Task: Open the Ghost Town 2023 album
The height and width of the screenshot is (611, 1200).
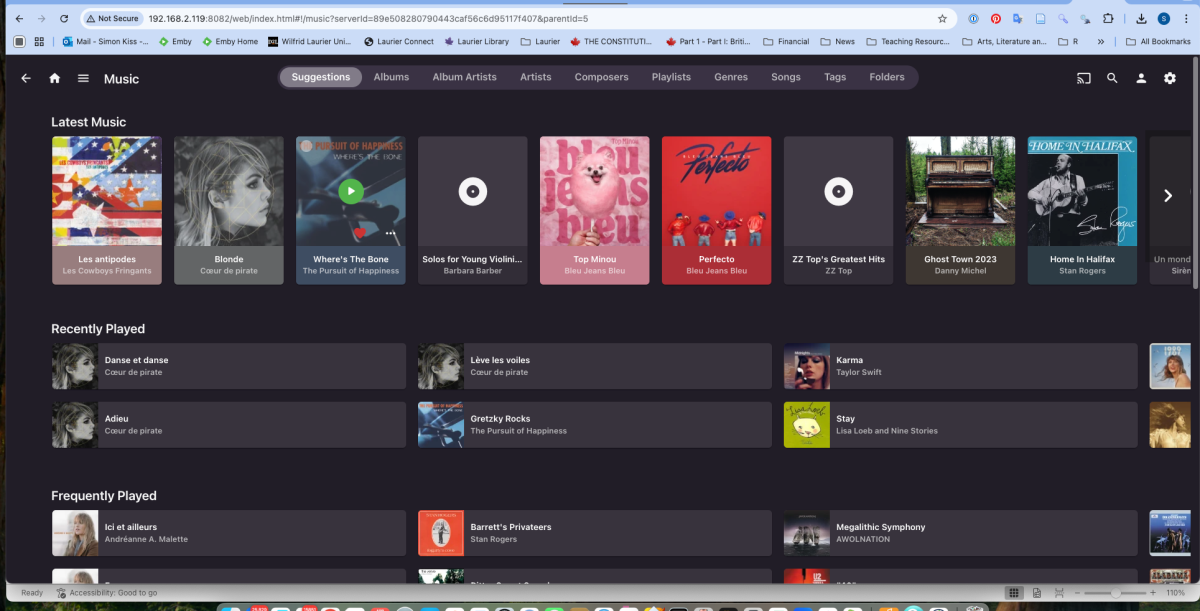Action: [961, 210]
